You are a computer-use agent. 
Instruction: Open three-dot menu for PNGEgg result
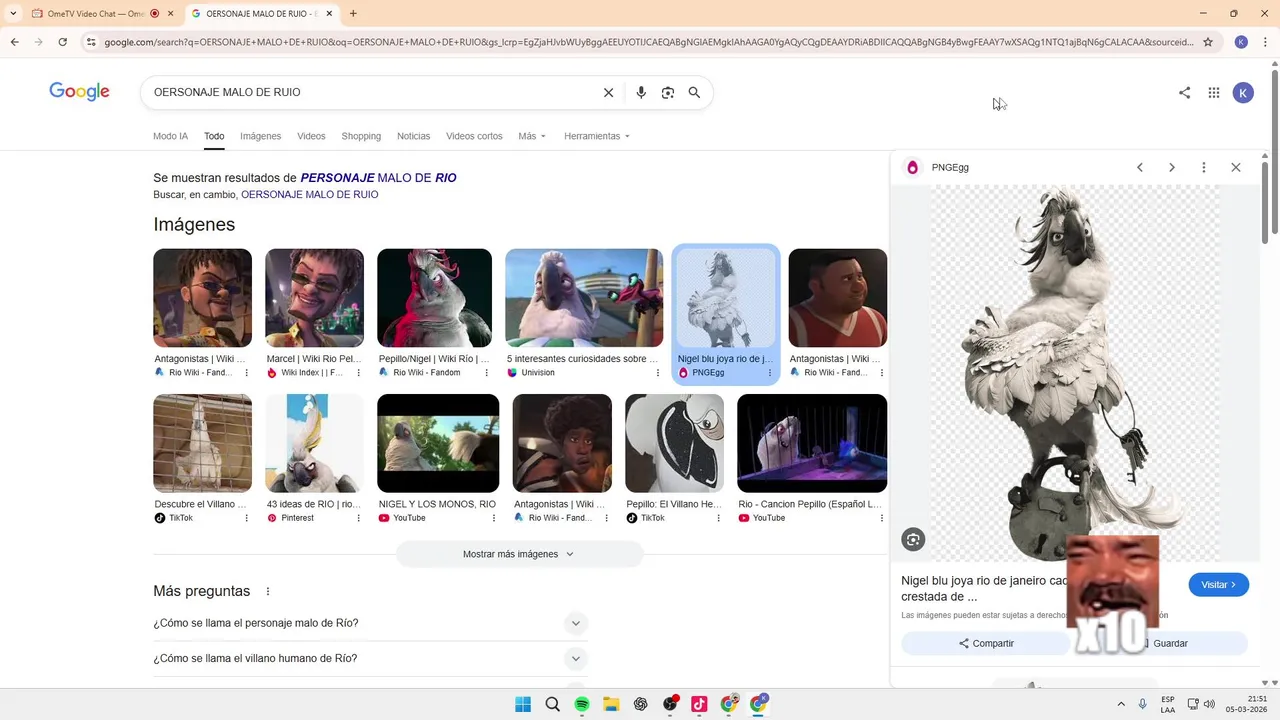pos(770,373)
